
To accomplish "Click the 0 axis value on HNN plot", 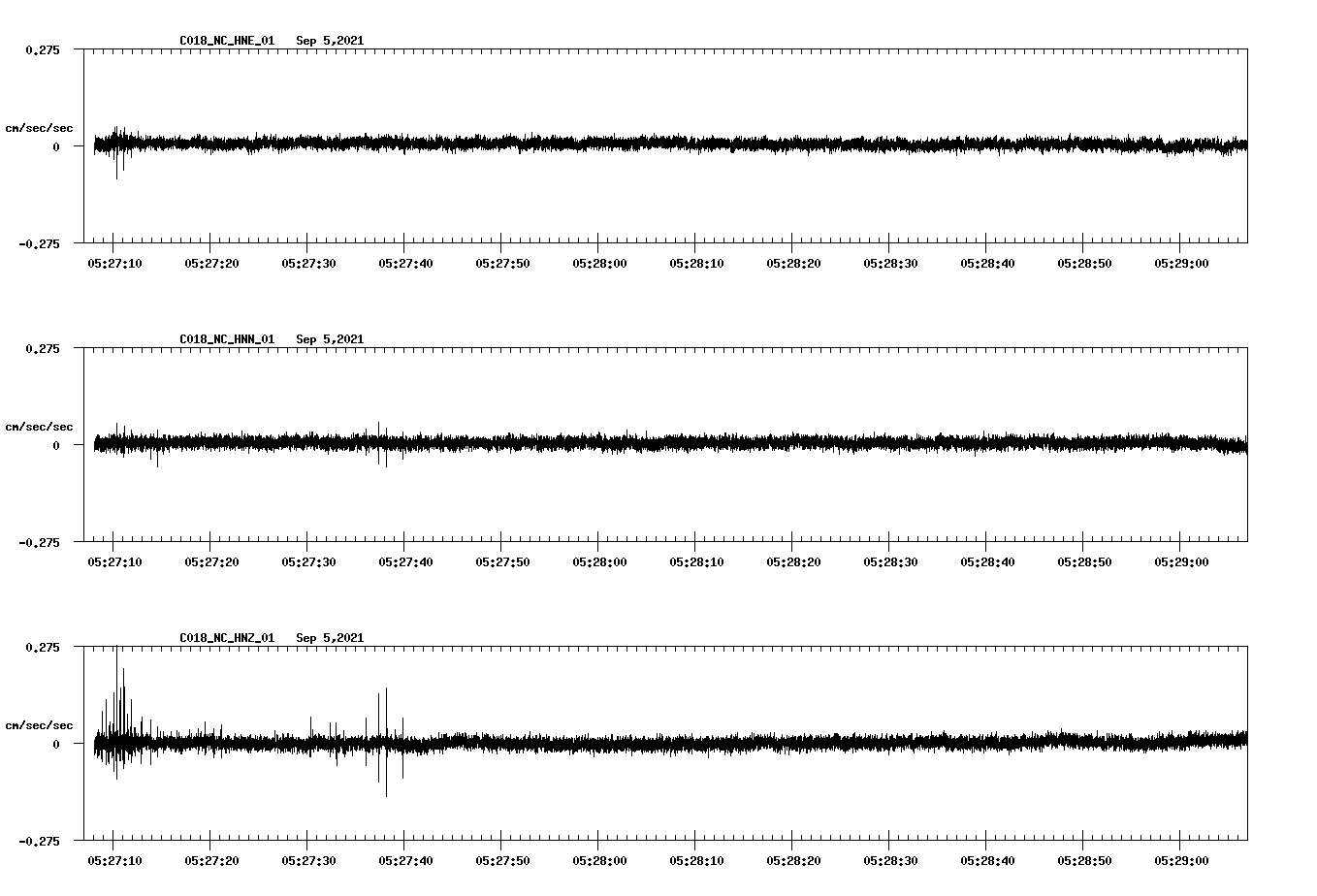I will tap(55, 445).
